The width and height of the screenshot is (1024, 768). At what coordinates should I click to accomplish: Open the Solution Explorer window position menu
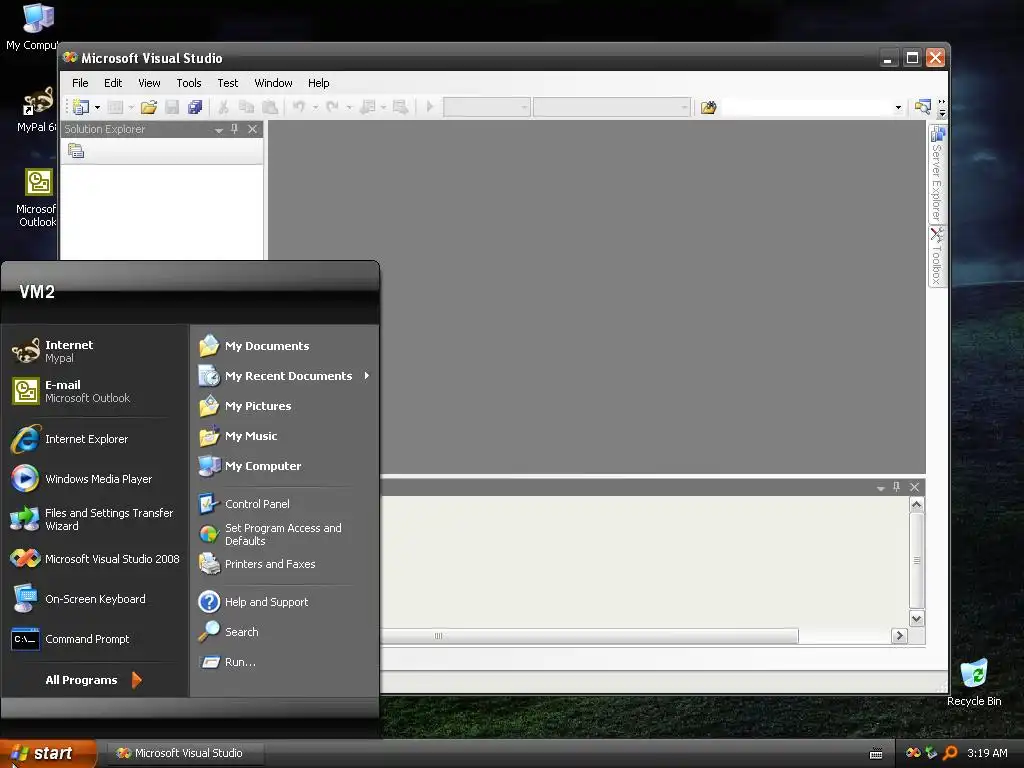(x=219, y=130)
